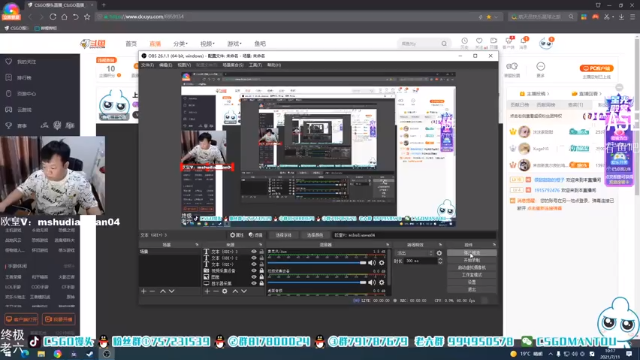Viewport: 640px width, 360px height.
Task: Click the 启动虚拟摄像机 button
Action: pos(472,268)
